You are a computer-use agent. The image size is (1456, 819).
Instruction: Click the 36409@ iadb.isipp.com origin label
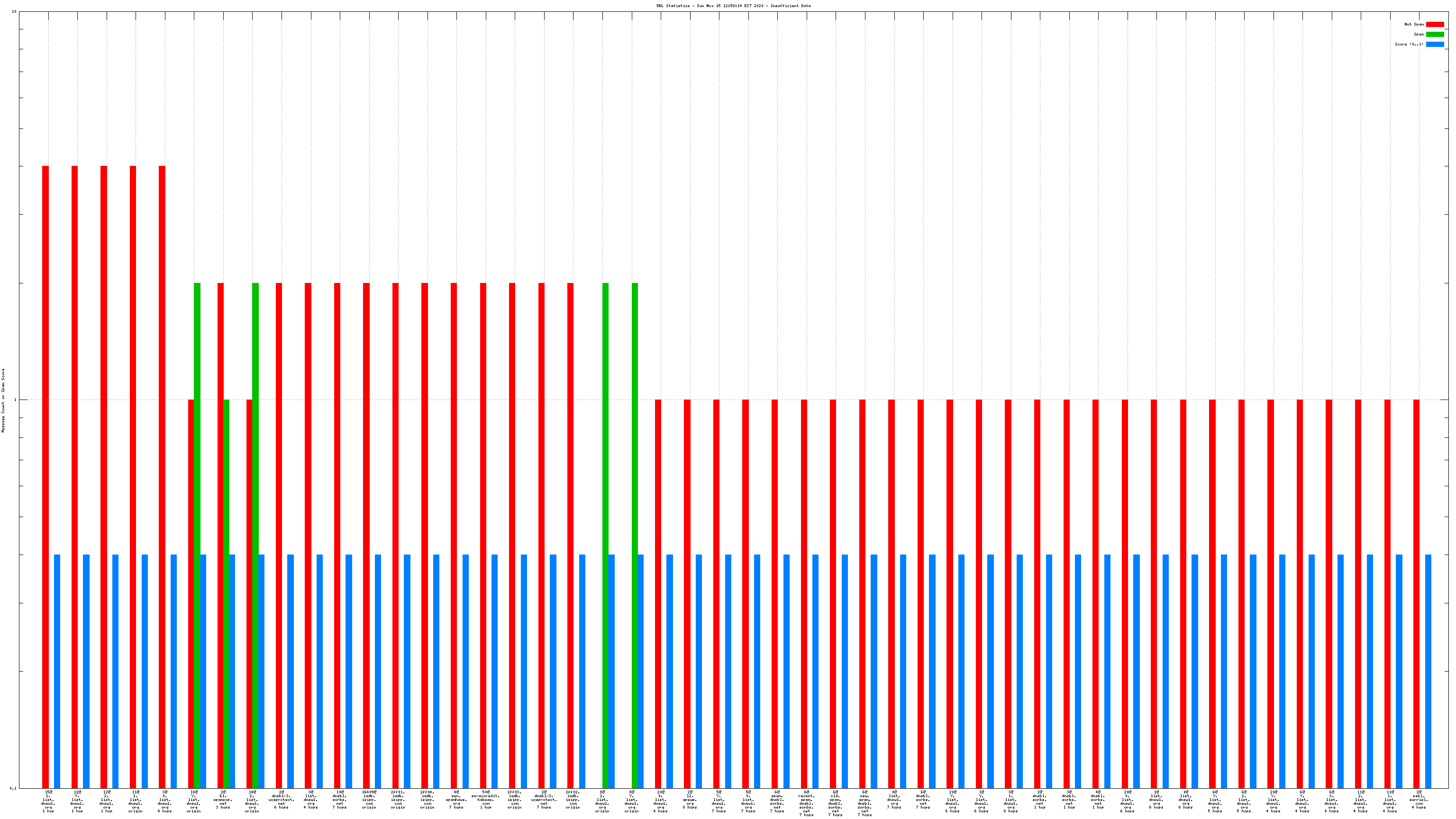pyautogui.click(x=369, y=800)
